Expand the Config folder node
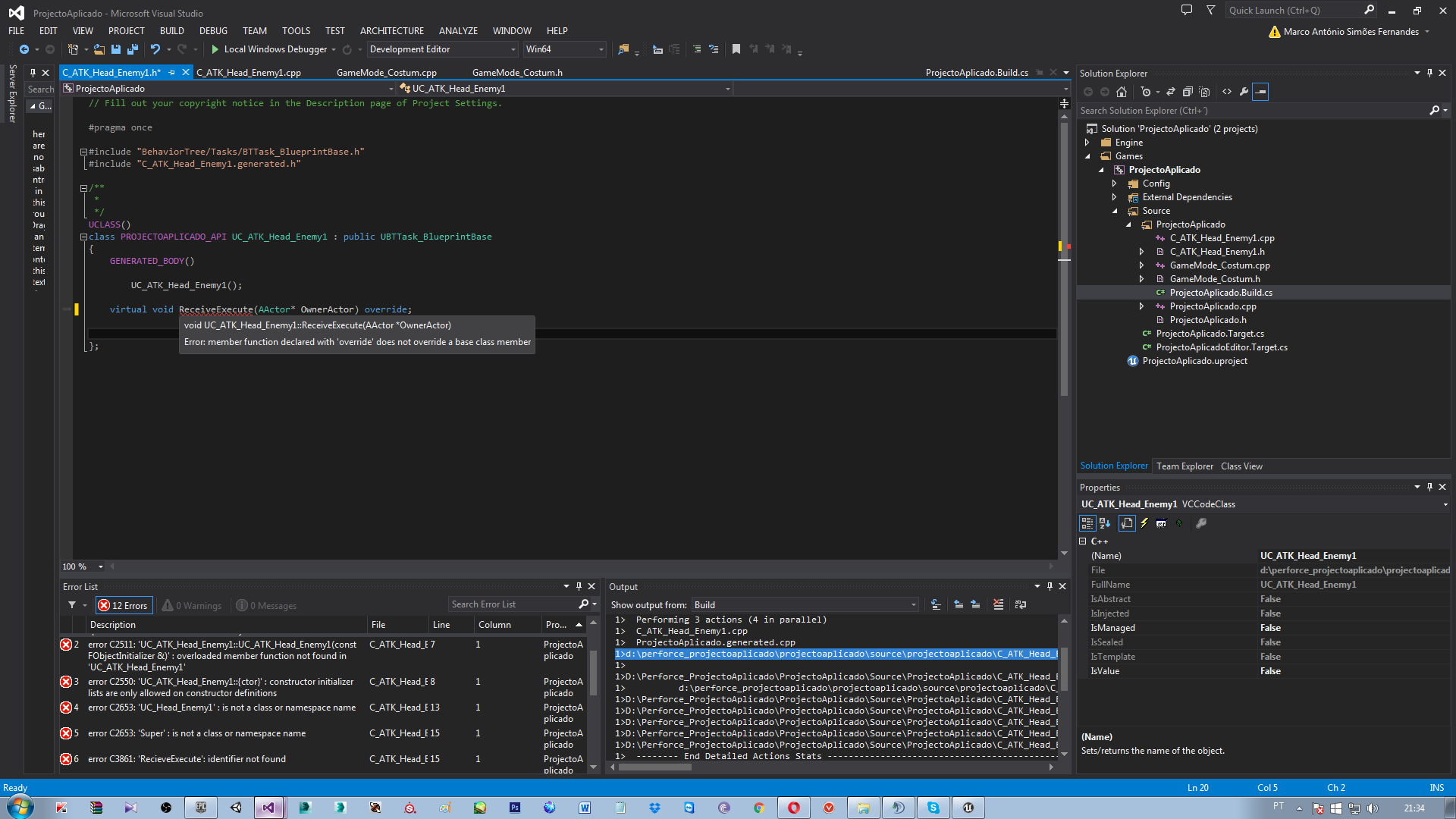Screen dimensions: 1456x819 coord(1115,184)
